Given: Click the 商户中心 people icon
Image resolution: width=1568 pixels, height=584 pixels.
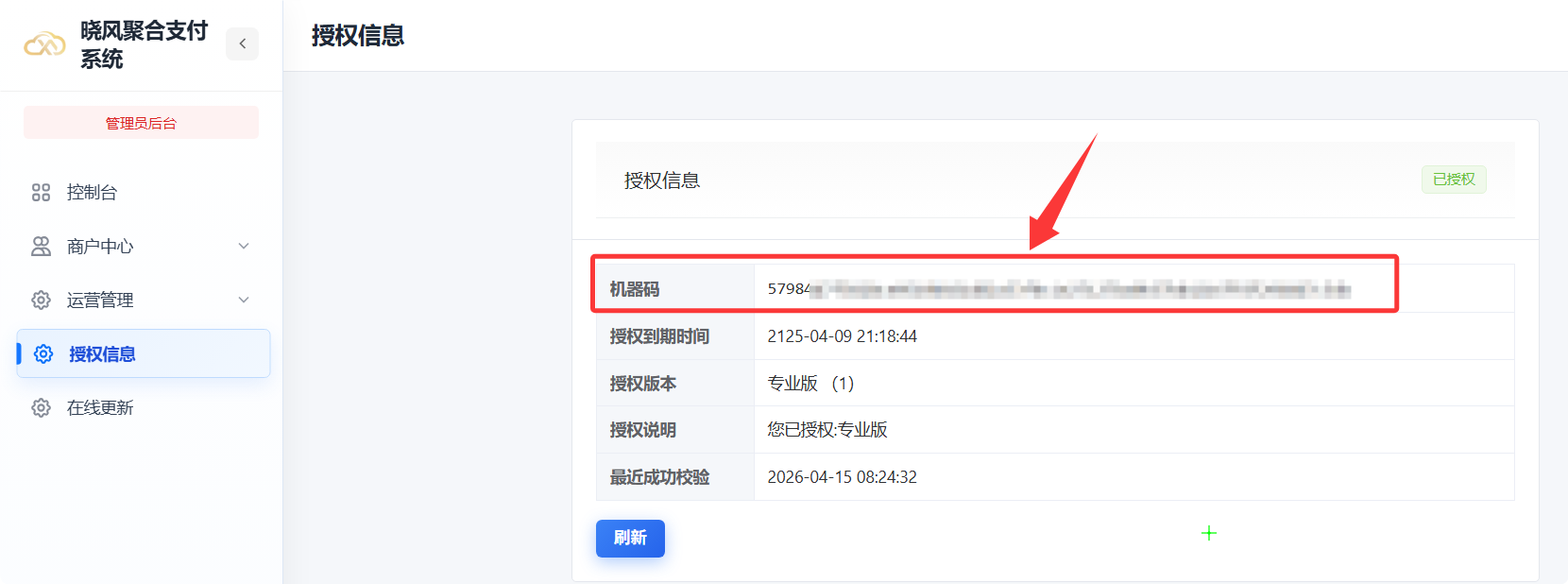Looking at the screenshot, I should tap(41, 247).
